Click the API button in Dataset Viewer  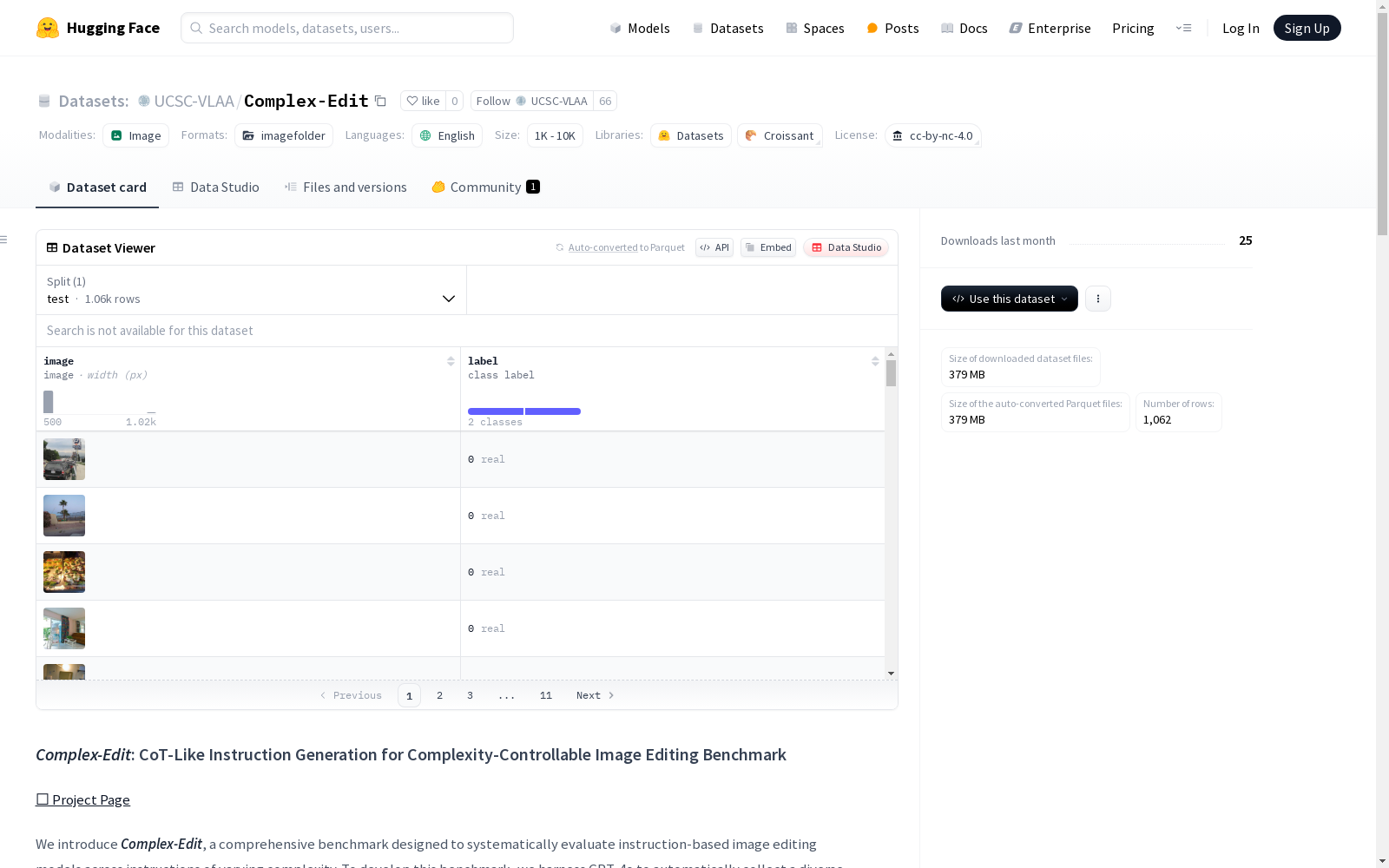point(714,247)
